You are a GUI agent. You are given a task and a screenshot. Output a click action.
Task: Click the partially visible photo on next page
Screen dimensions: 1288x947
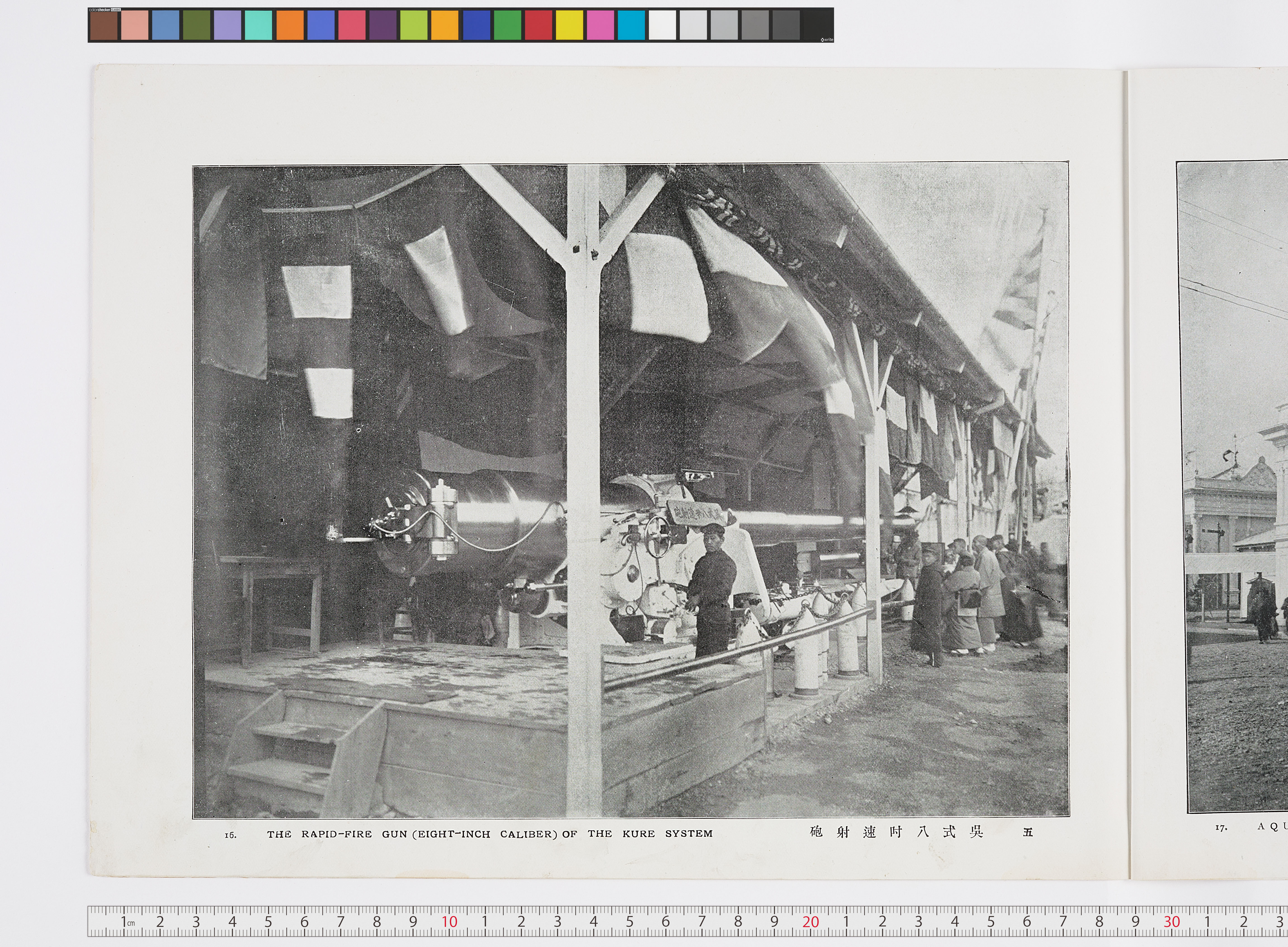click(x=1232, y=487)
